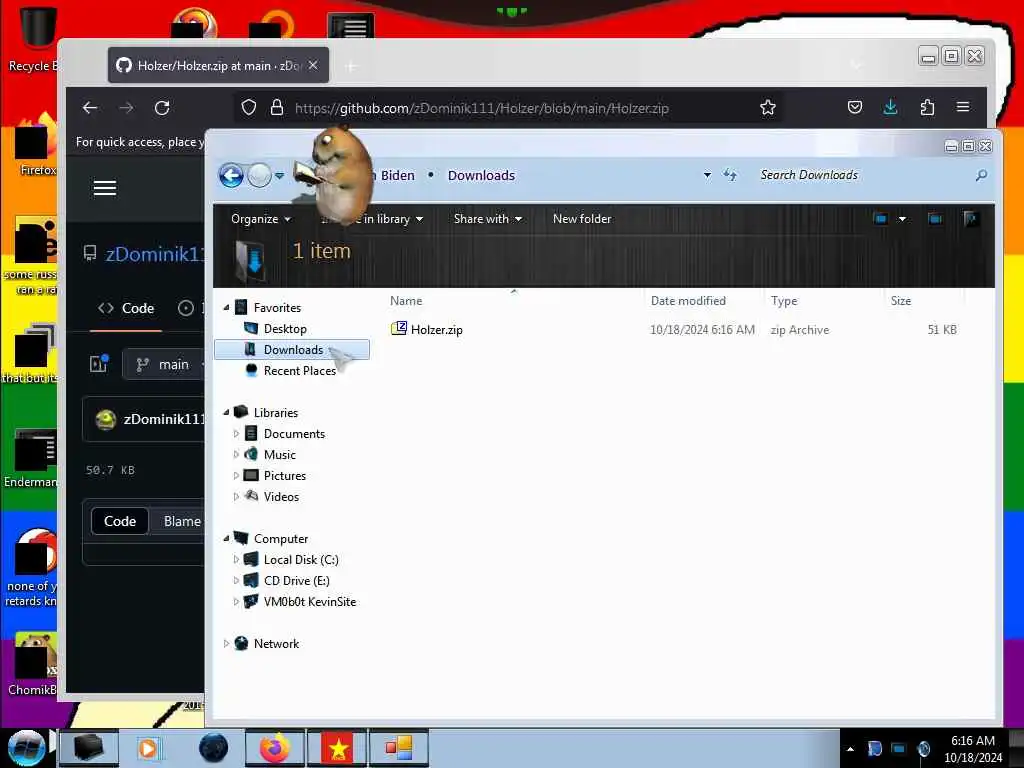Select the Holzer/Holzer.zip browser tab
The height and width of the screenshot is (768, 1024).
pos(218,65)
